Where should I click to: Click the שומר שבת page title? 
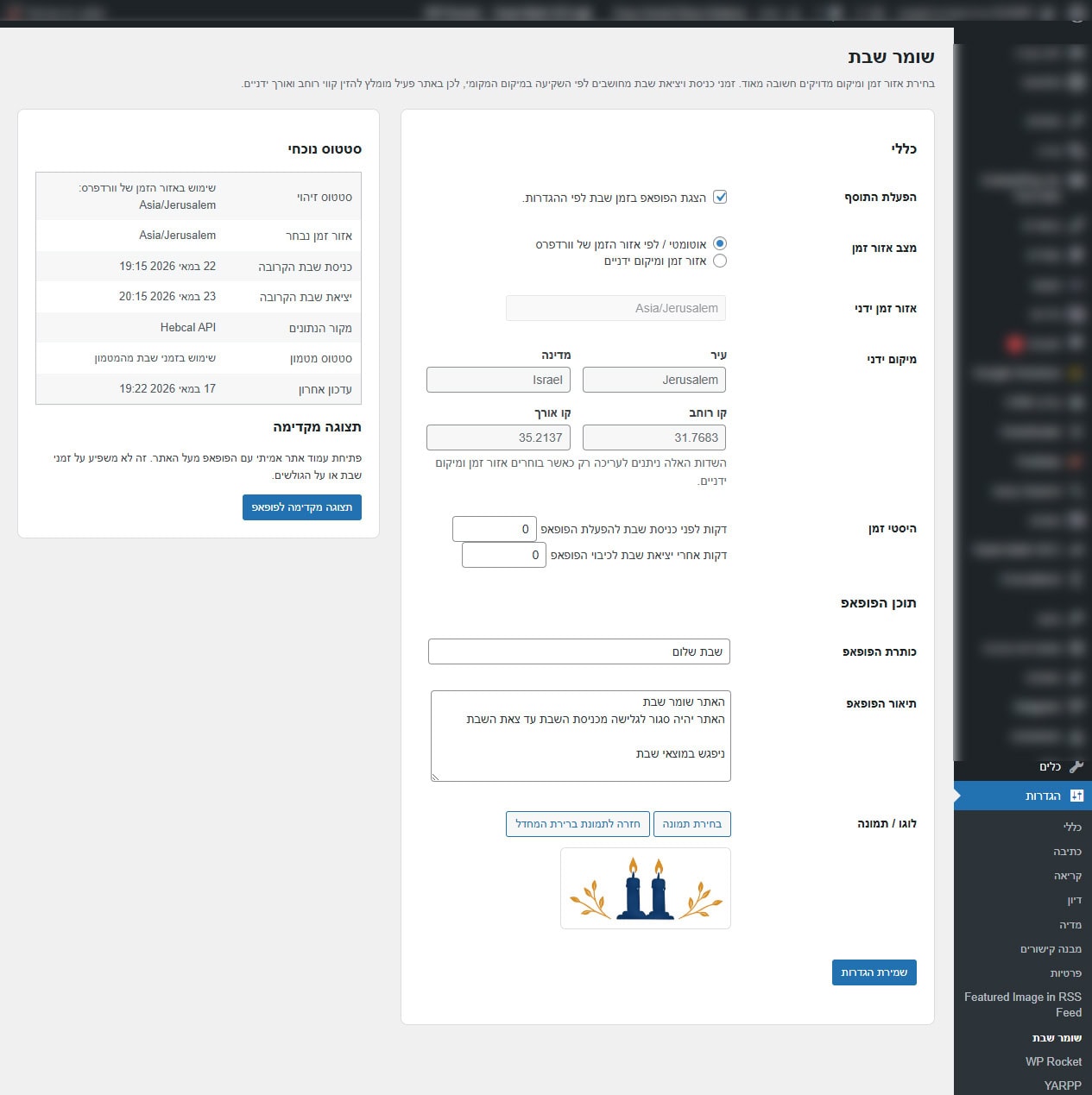click(x=891, y=57)
